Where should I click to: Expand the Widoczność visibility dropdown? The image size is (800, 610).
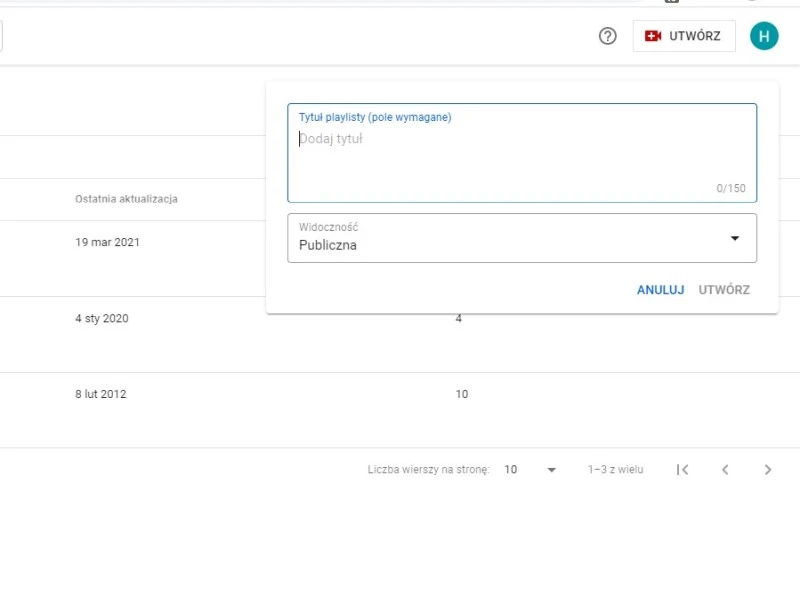point(521,238)
